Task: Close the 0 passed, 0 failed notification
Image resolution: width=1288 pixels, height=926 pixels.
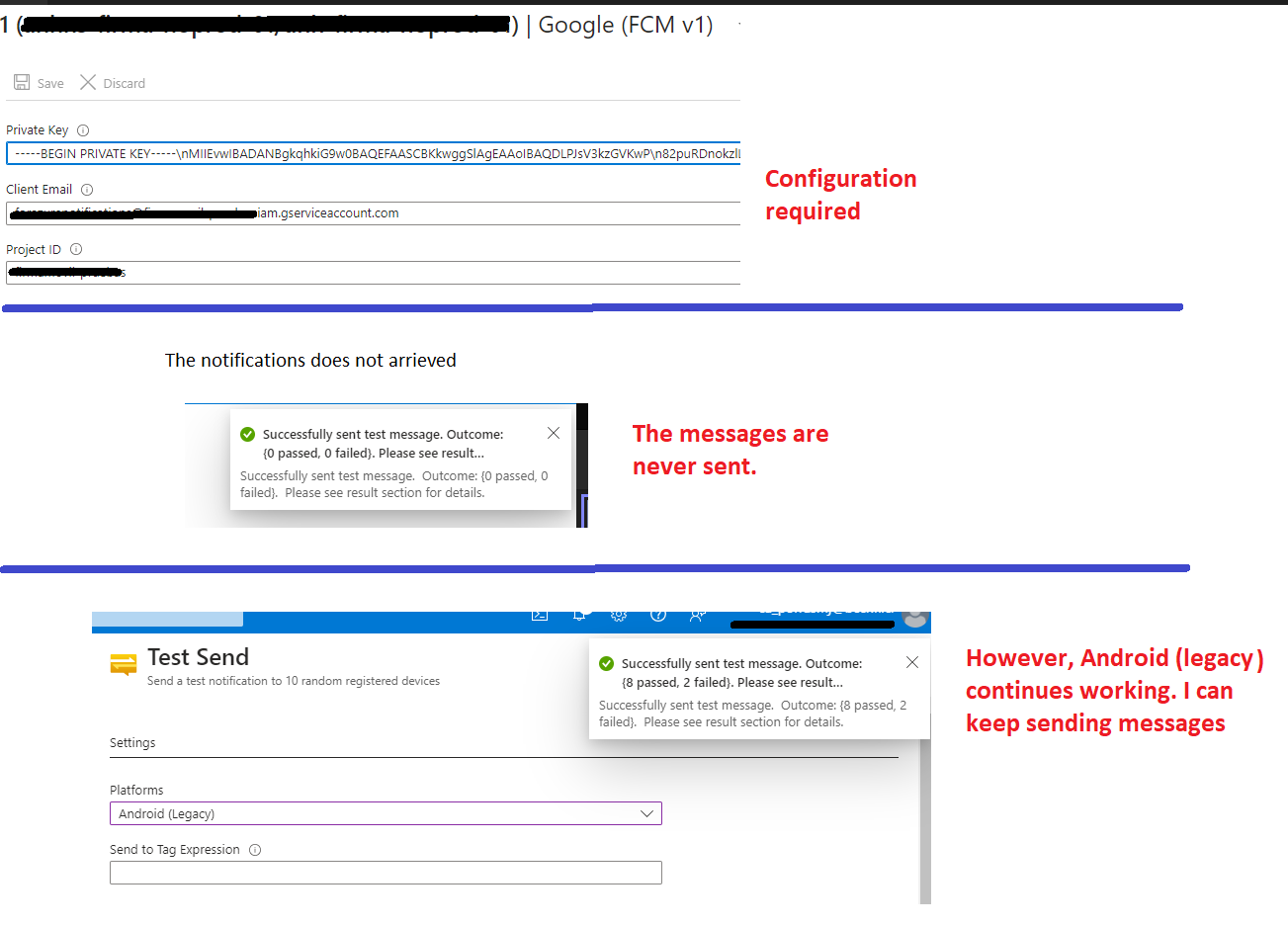Action: [554, 433]
